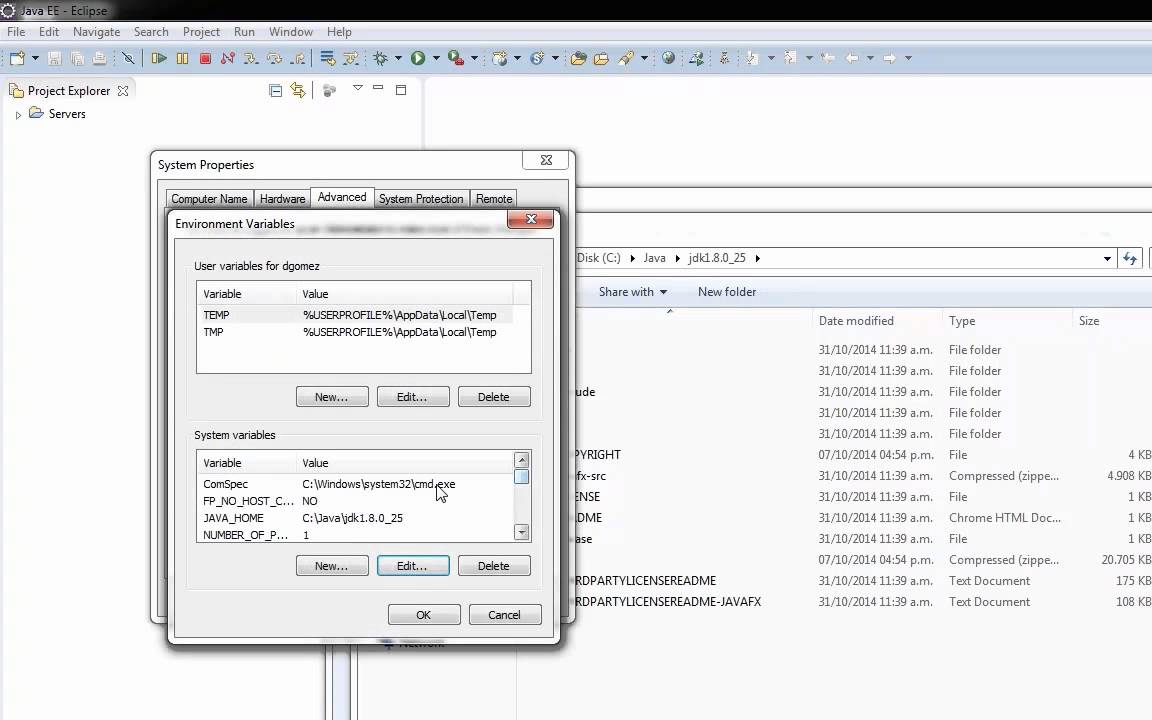Screen dimensions: 1152x720
Task: Click the Save All icon
Action: coord(77,58)
